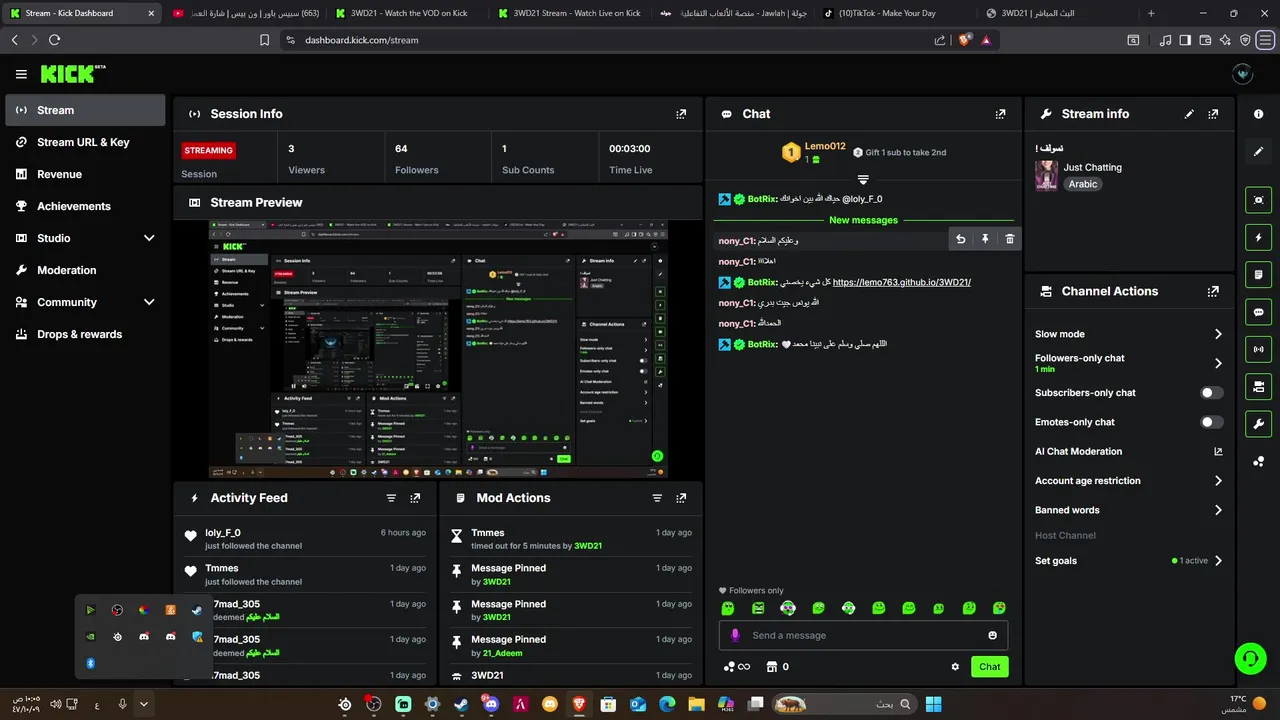The width and height of the screenshot is (1280, 720).
Task: Click speech bubble icon in right sidebar
Action: (x=1258, y=312)
